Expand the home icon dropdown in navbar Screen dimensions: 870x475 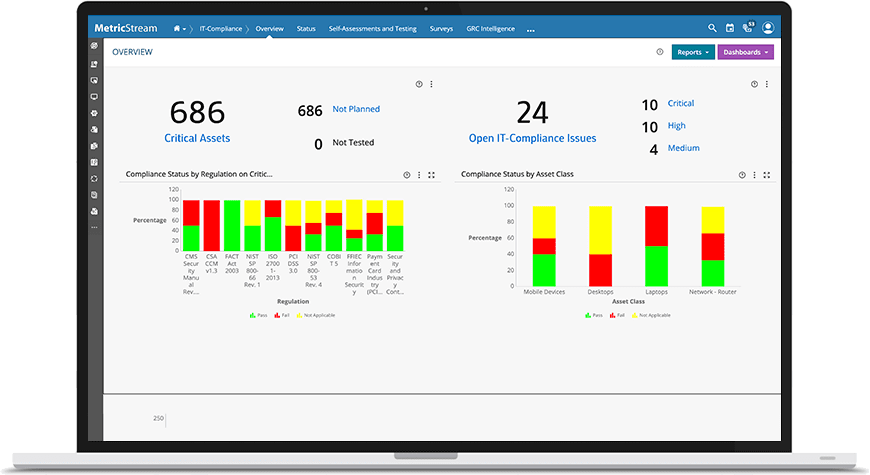click(x=180, y=28)
